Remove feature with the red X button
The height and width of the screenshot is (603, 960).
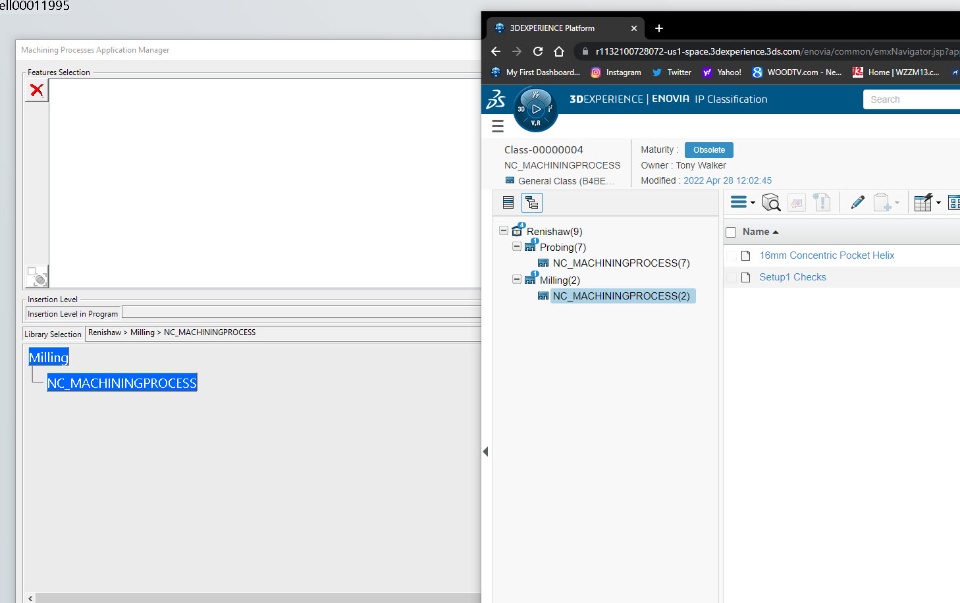(x=37, y=91)
